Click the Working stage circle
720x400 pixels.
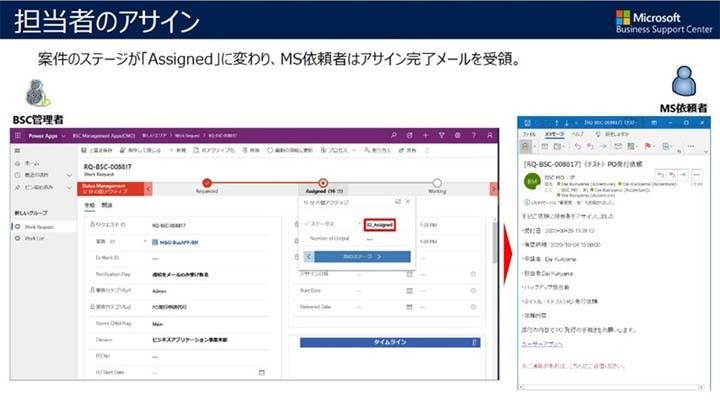(437, 183)
